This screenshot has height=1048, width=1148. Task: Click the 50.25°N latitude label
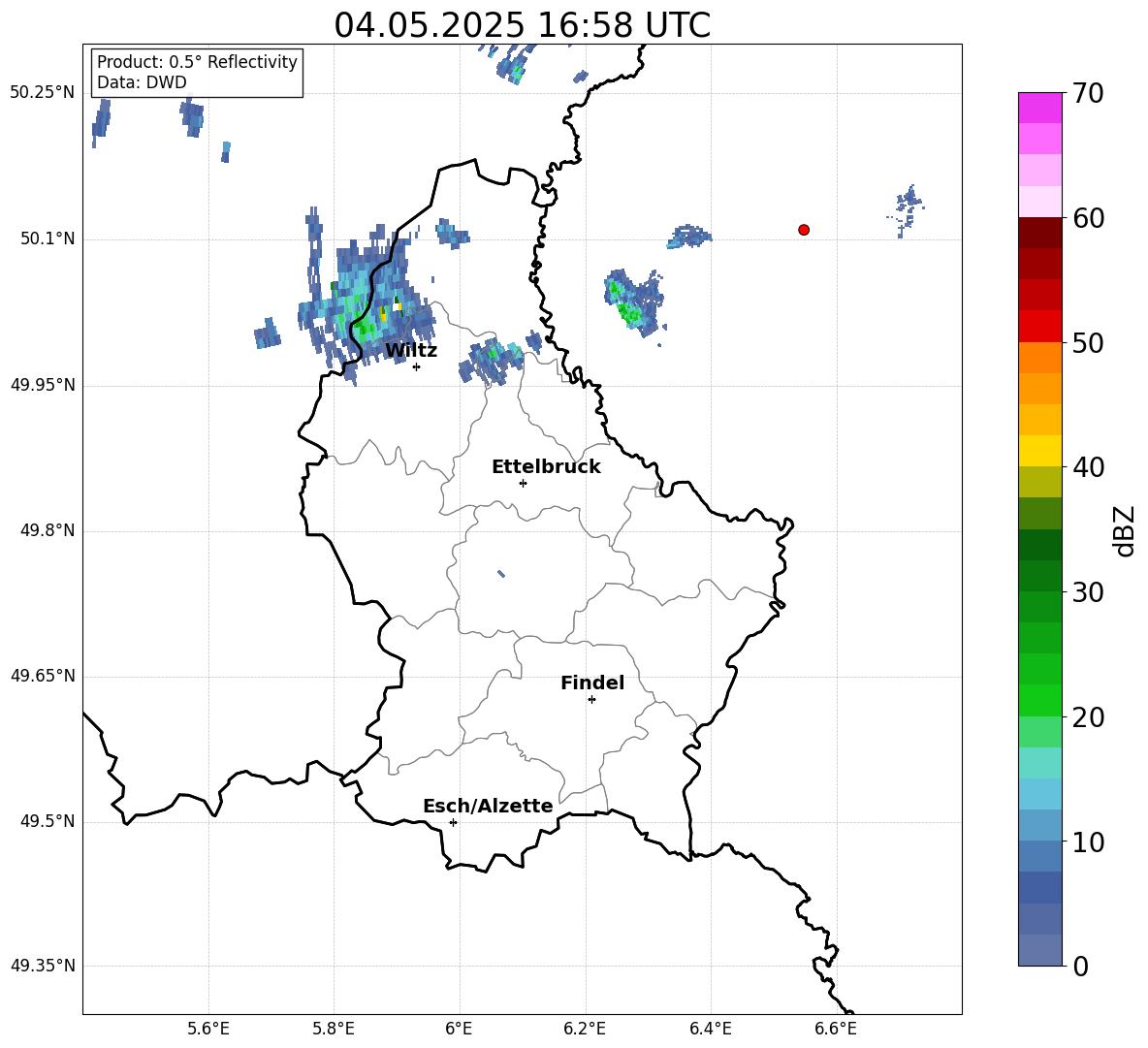click(x=43, y=93)
